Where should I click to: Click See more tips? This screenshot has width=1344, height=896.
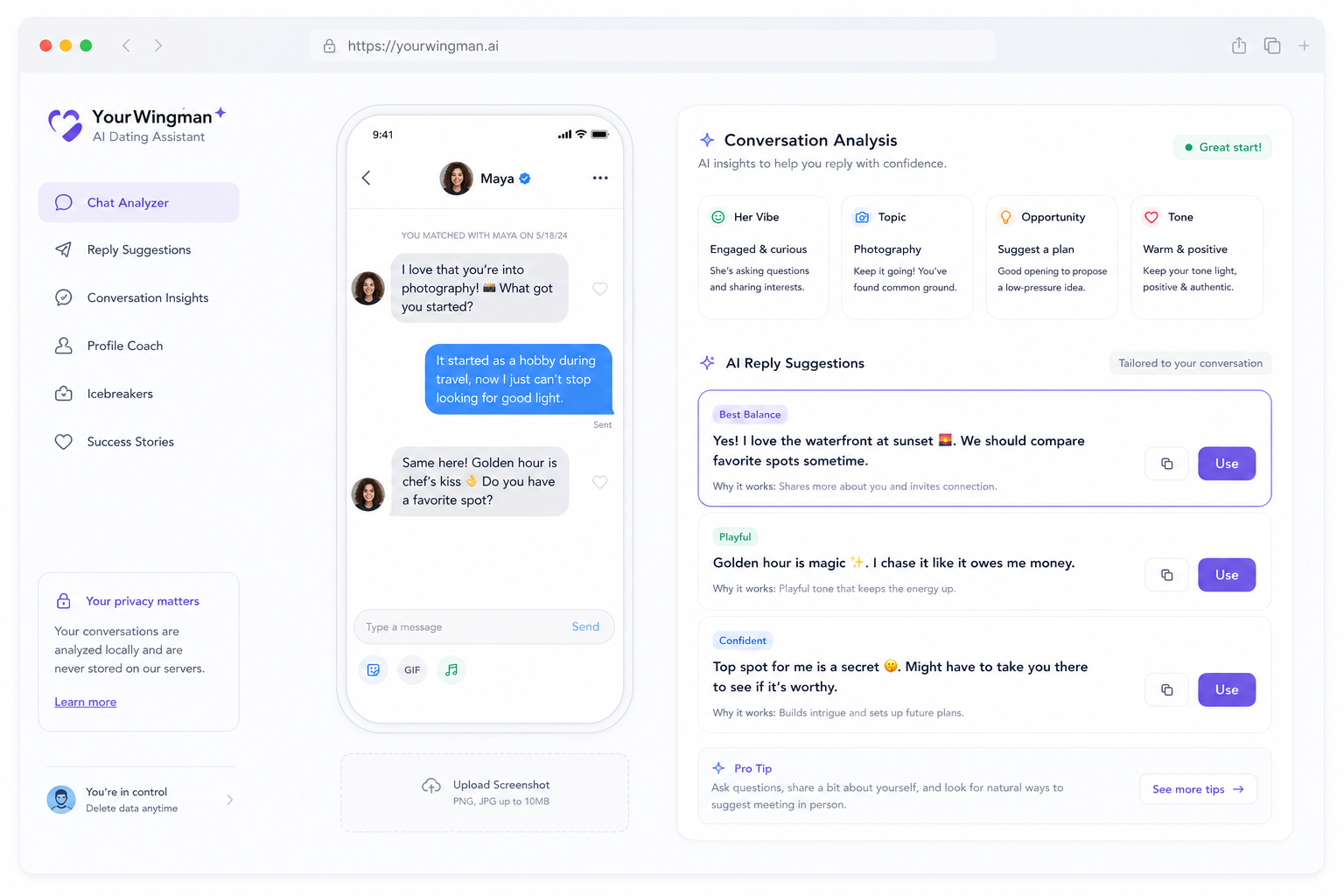point(1198,789)
